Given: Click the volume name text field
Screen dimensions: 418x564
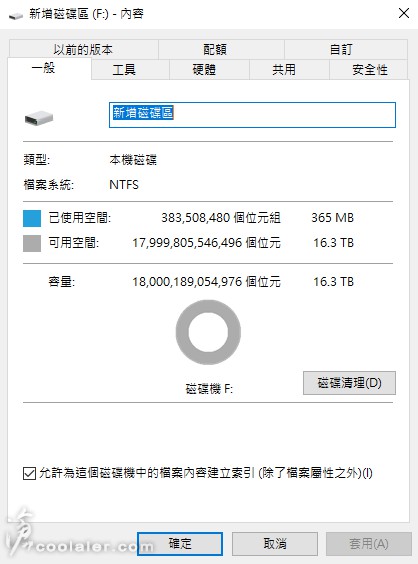Looking at the screenshot, I should click(x=252, y=115).
